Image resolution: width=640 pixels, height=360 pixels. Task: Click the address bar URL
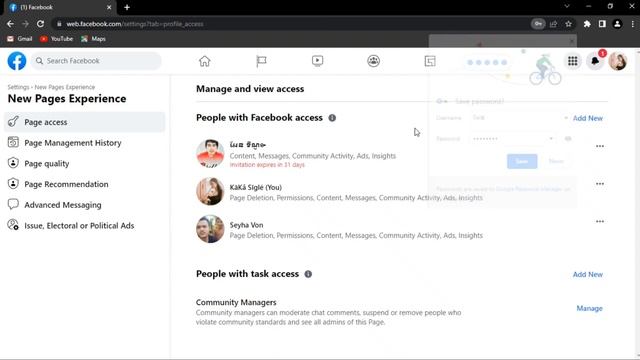click(x=135, y=24)
